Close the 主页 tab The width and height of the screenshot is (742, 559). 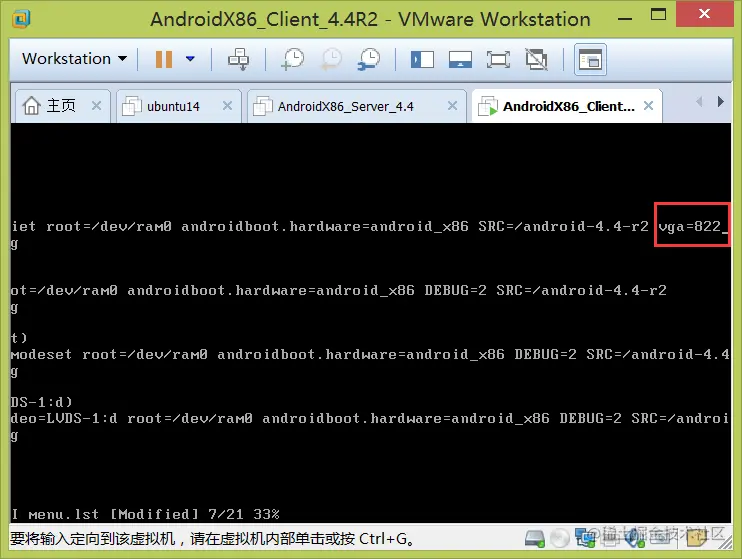pos(97,106)
